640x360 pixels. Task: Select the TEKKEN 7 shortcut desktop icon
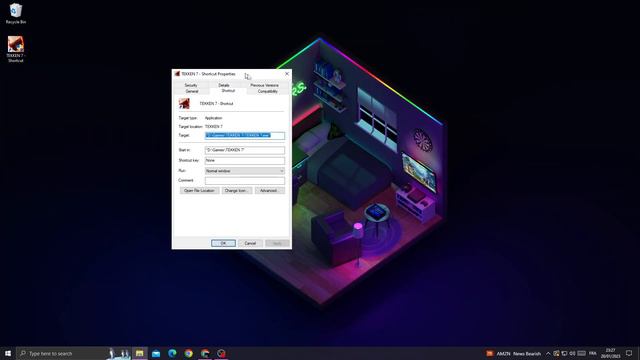16,49
